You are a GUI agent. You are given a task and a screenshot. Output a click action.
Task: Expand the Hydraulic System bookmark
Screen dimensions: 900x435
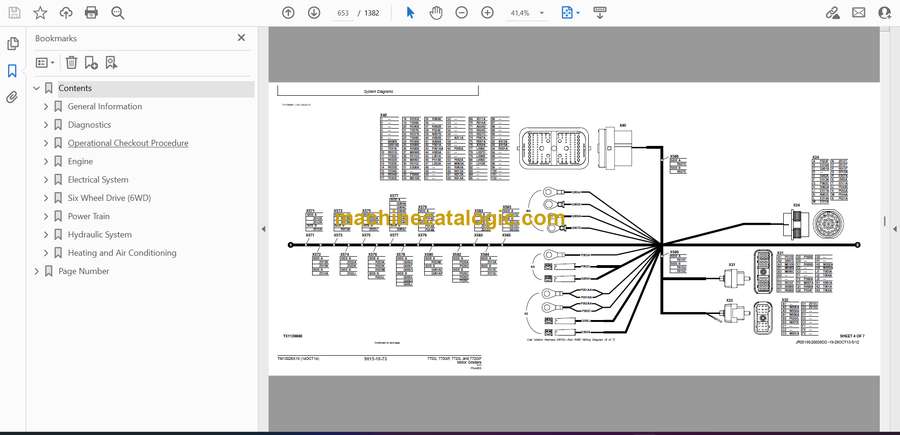[46, 235]
